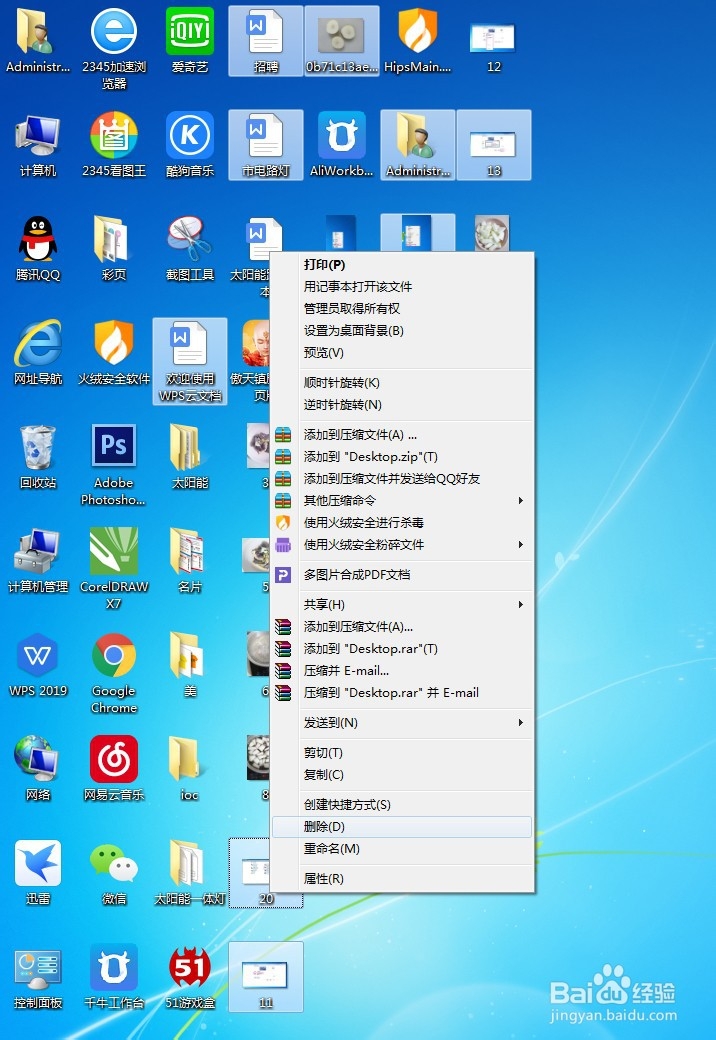This screenshot has height=1040, width=716.
Task: Expand the 其他压缩命令 submenu
Action: point(402,500)
